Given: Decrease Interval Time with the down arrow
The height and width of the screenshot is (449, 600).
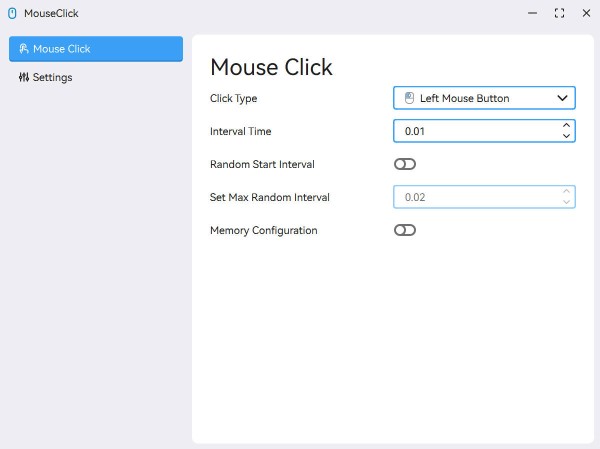Looking at the screenshot, I should coord(566,136).
